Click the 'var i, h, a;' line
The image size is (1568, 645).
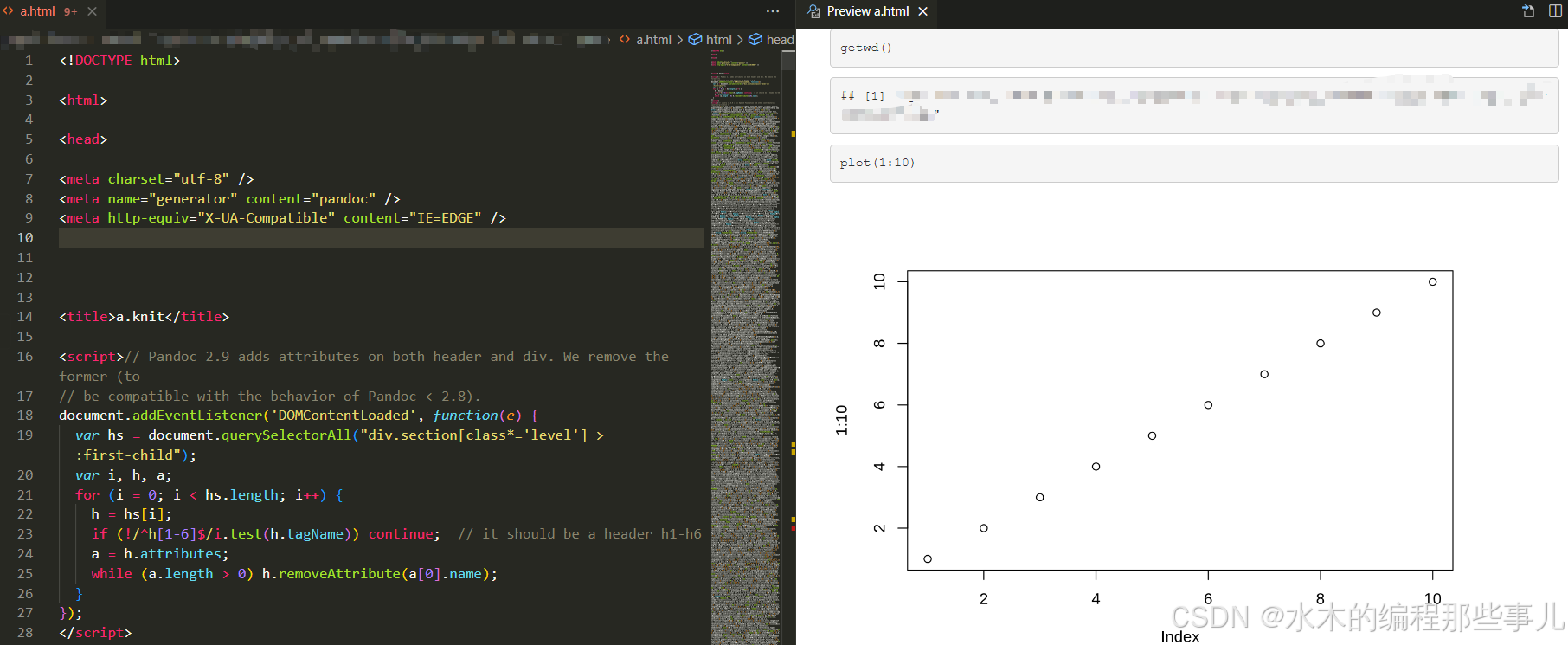[x=123, y=475]
